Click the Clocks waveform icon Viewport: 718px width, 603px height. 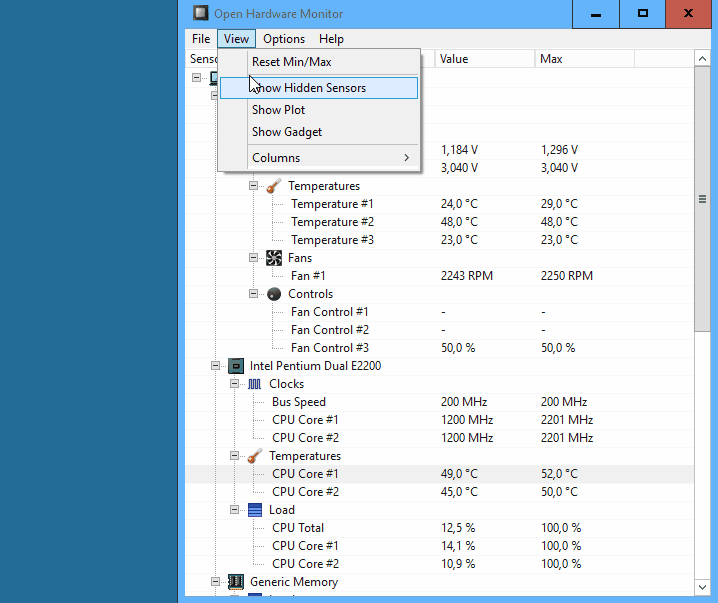pos(255,384)
